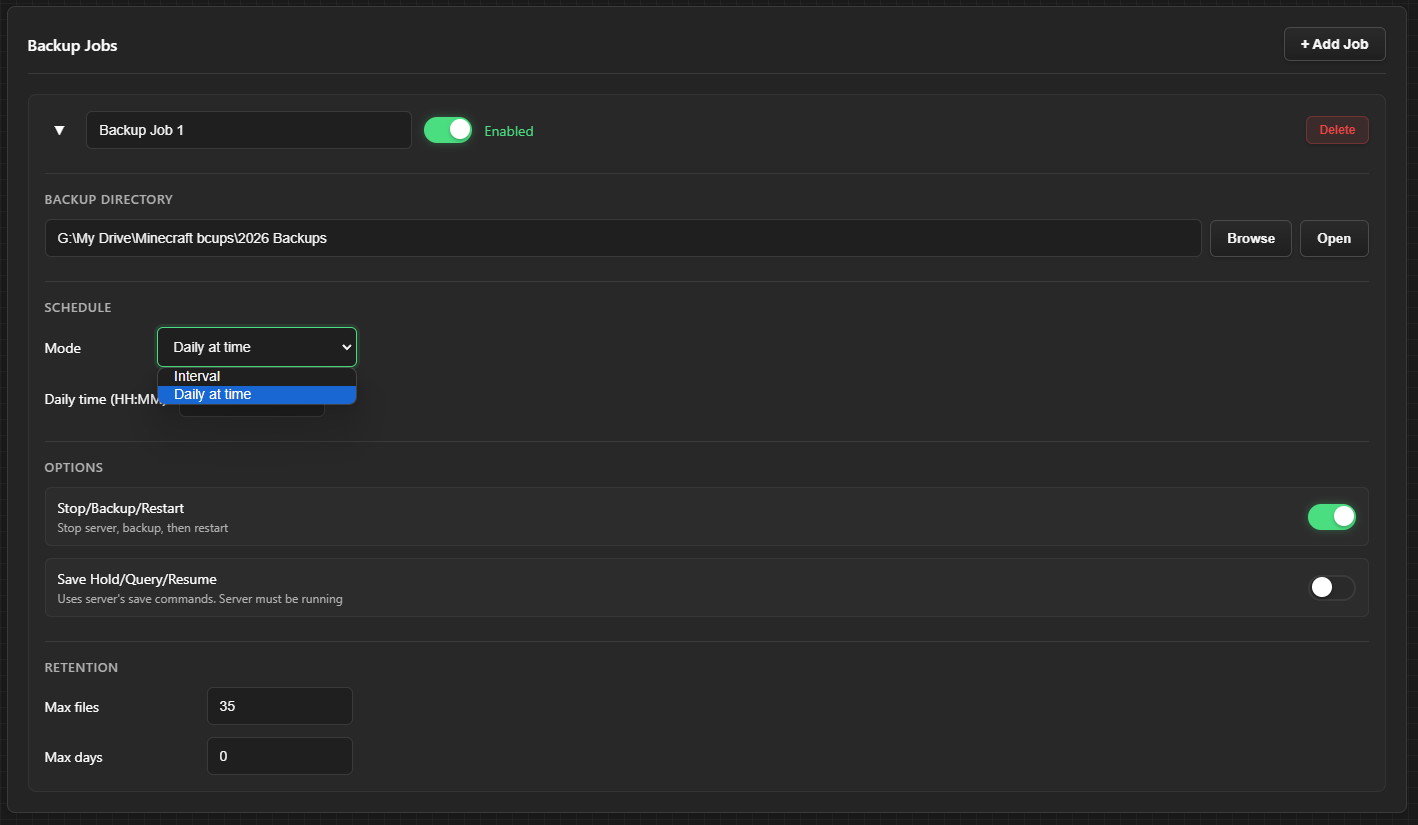The width and height of the screenshot is (1418, 825).
Task: Click the green 'Enabled' status label
Action: 508,131
